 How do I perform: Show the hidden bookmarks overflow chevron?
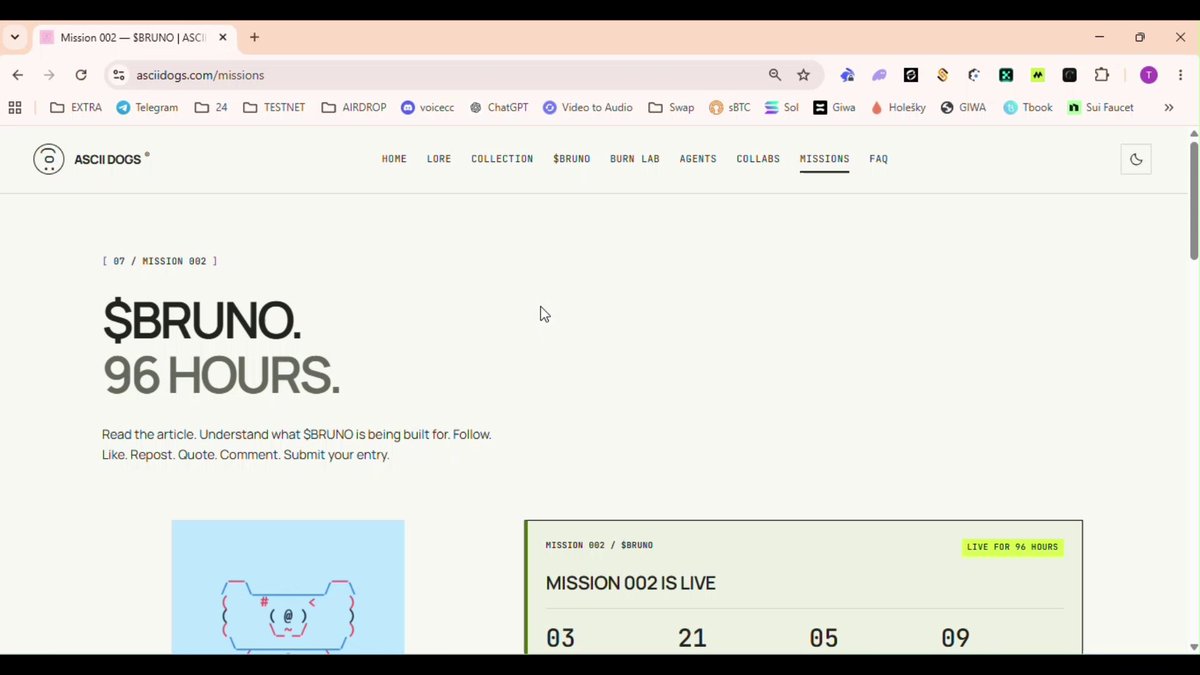(x=1168, y=107)
